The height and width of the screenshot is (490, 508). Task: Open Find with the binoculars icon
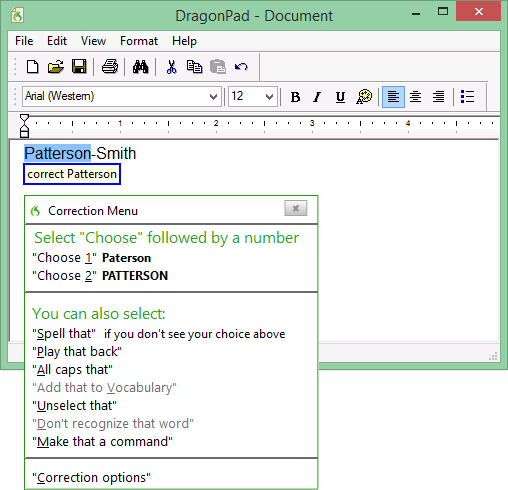(x=140, y=67)
